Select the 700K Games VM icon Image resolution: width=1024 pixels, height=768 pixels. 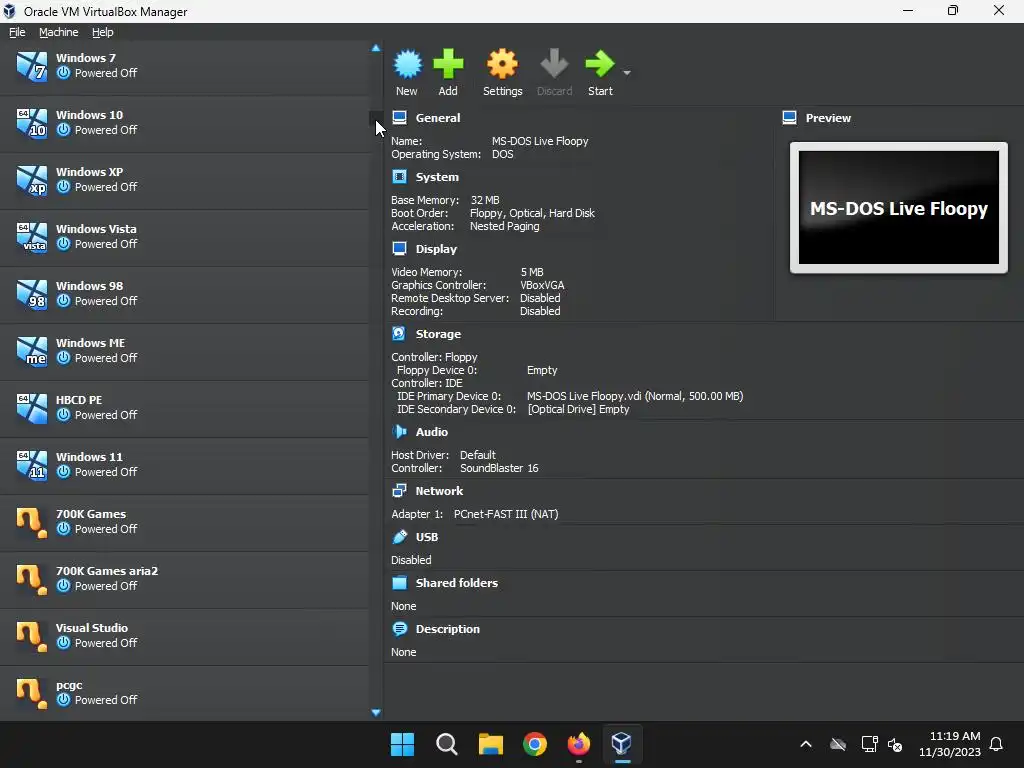(x=31, y=522)
